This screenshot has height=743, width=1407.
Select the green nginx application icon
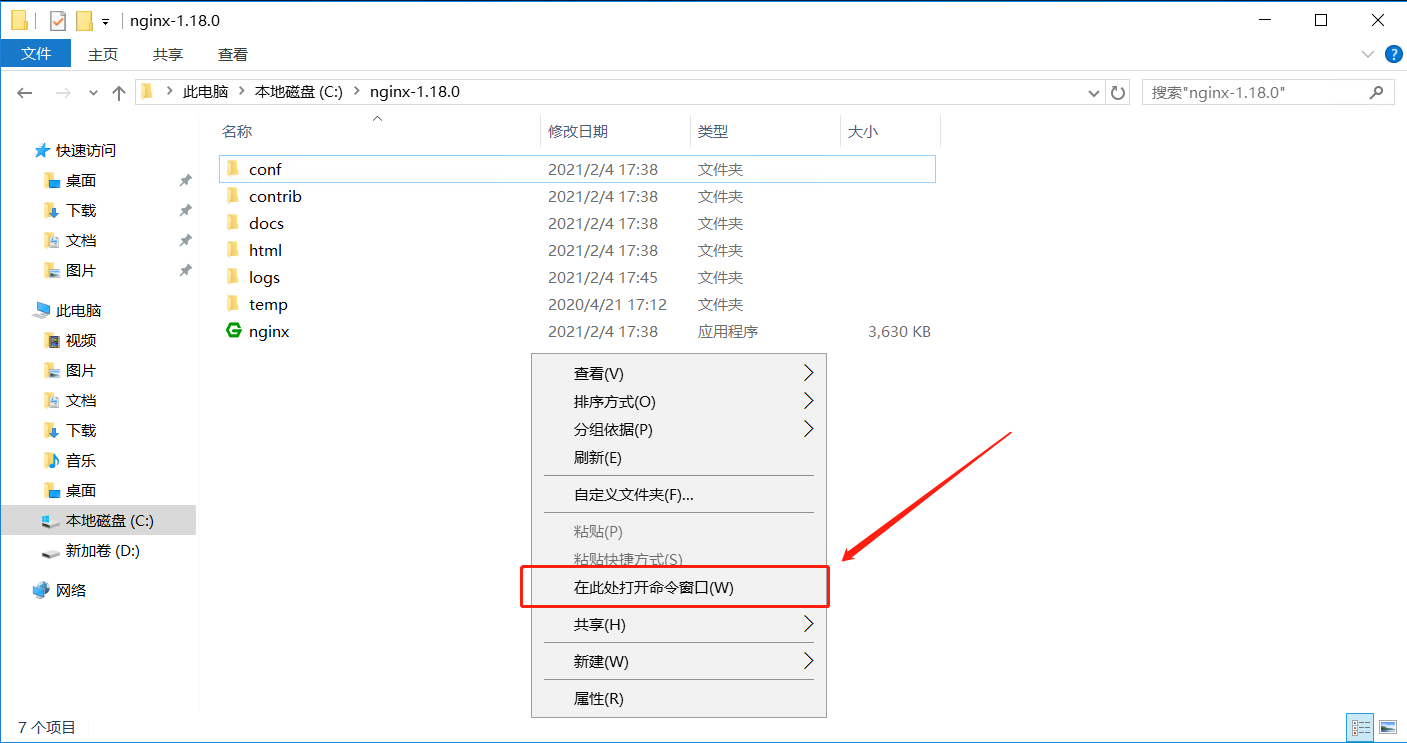233,331
